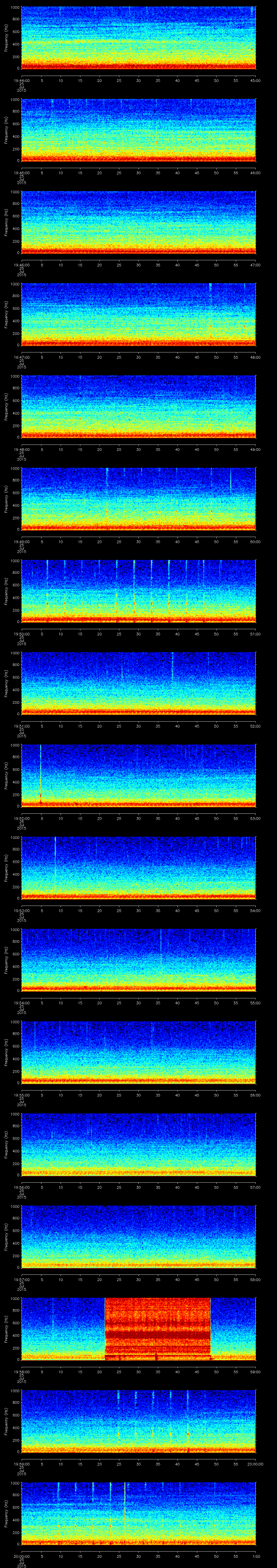Click the vertical spike near 26 s in the 20:00:00 panel
Screen dimensions: 277x1568
tap(124, 1513)
